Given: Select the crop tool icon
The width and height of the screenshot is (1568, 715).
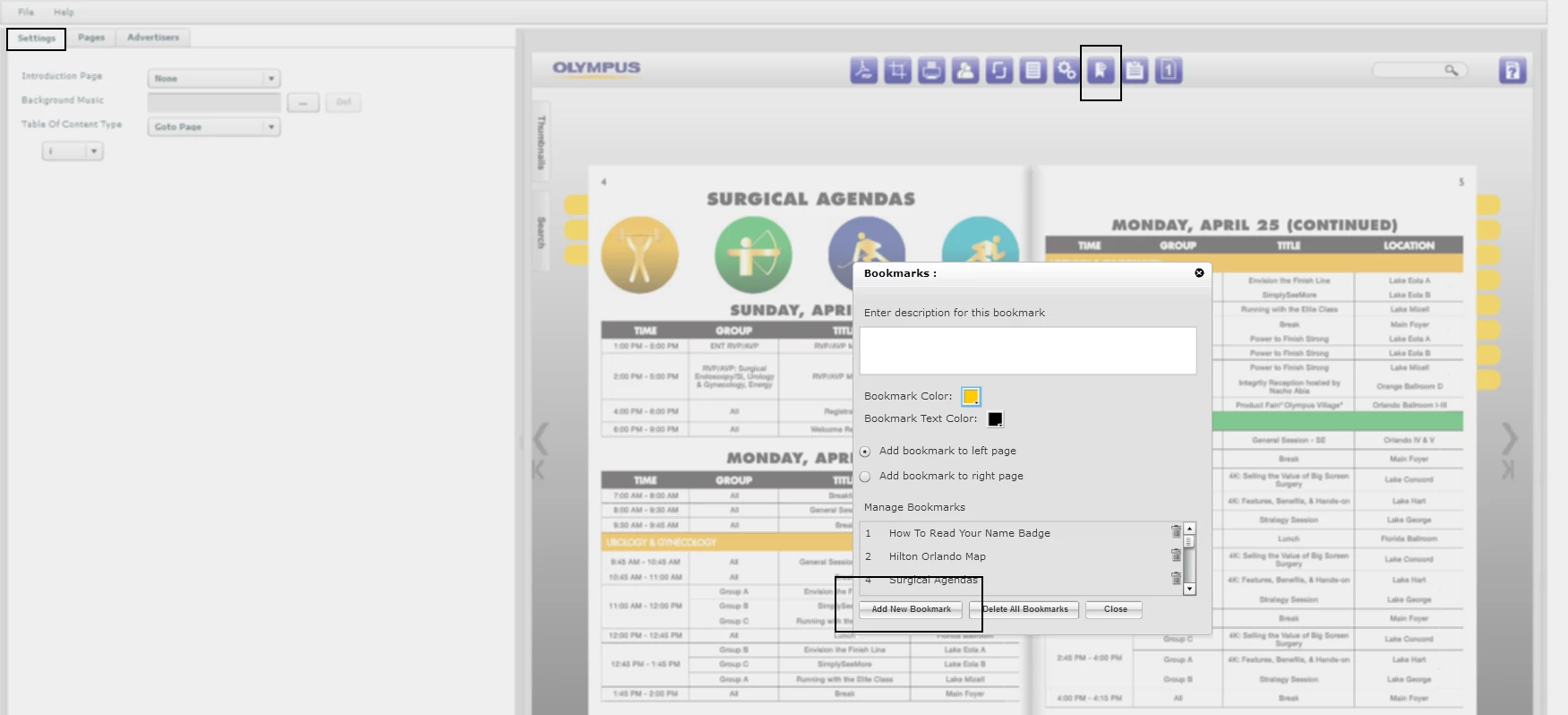Looking at the screenshot, I should coord(897,71).
